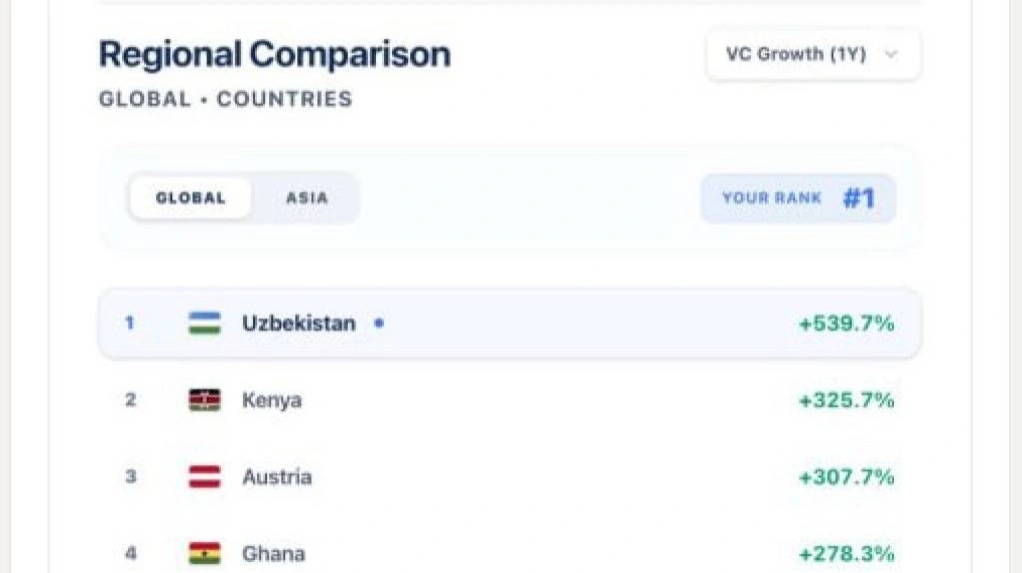Screen dimensions: 1022x573
Task: Click the Ghana flag icon
Action: [x=205, y=553]
